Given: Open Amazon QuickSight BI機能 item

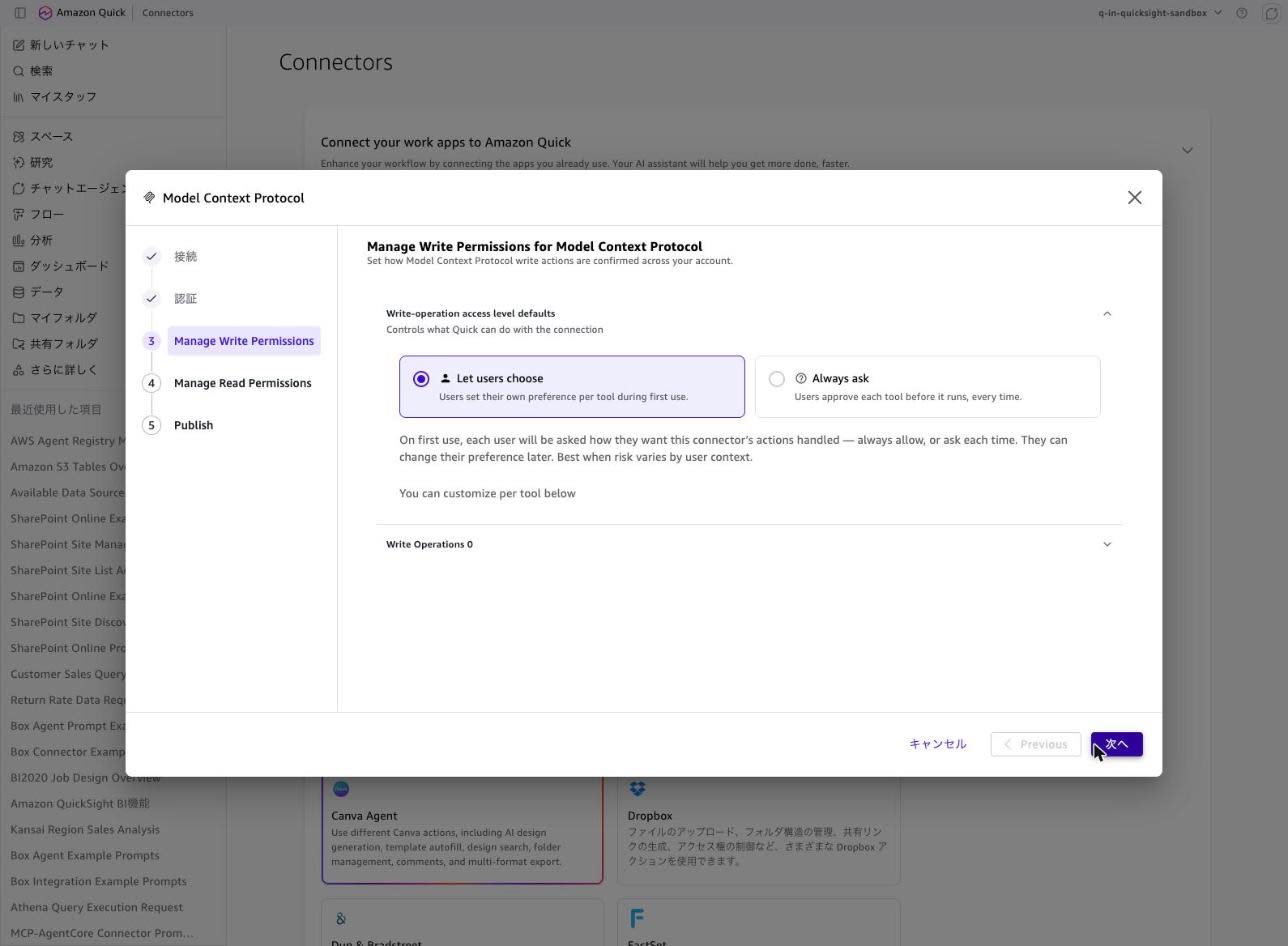Looking at the screenshot, I should [80, 804].
